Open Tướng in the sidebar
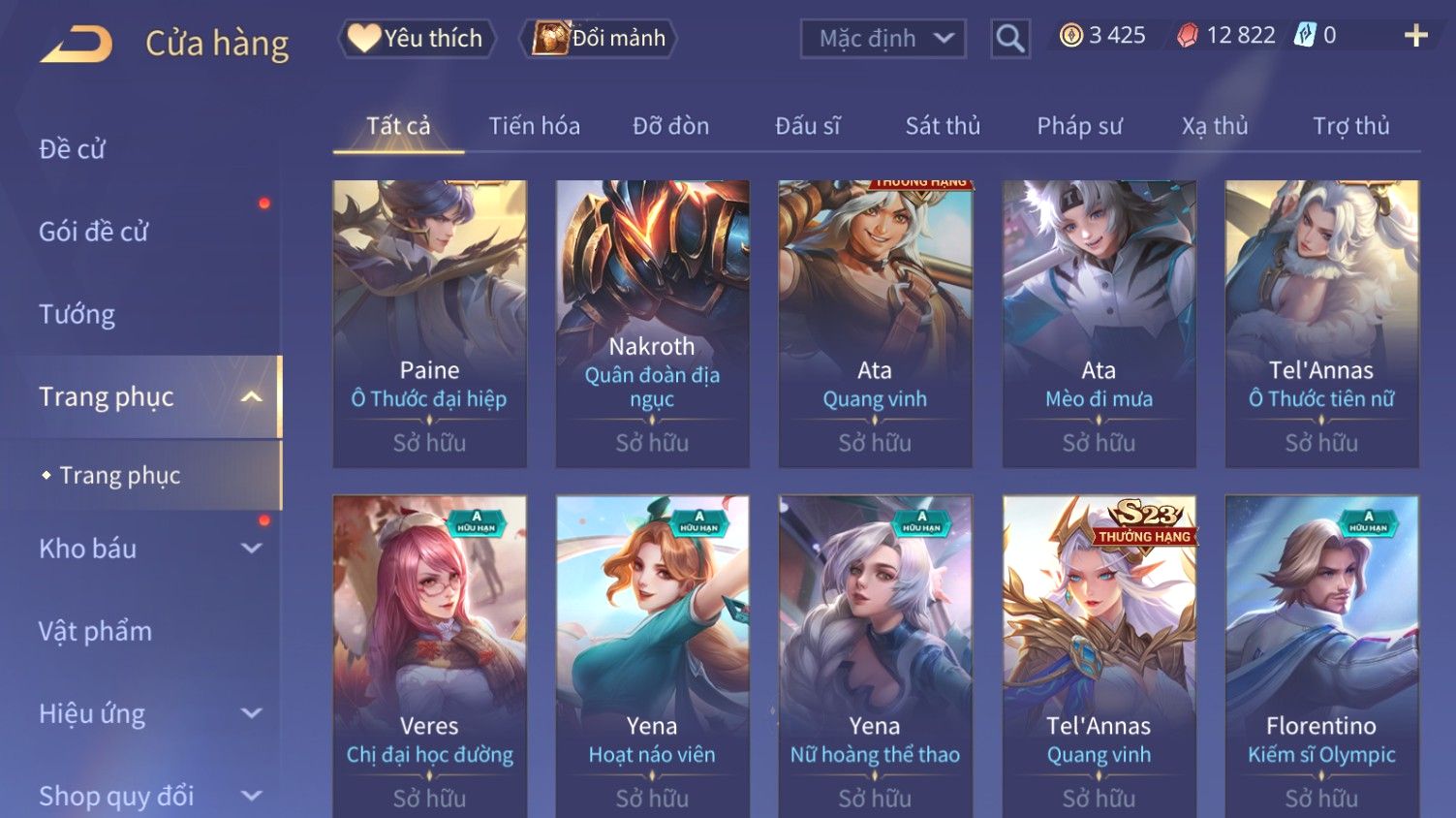1456x818 pixels. point(77,314)
